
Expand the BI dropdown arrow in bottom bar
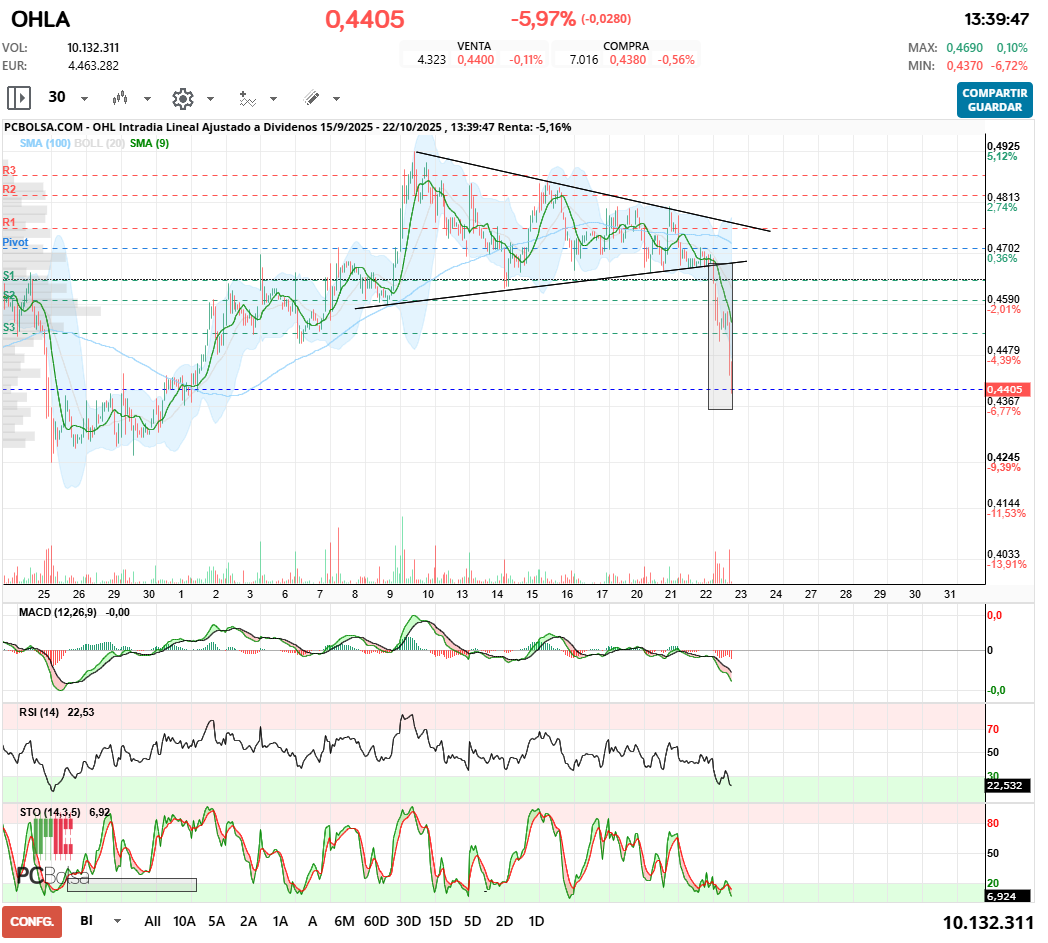pos(118,921)
